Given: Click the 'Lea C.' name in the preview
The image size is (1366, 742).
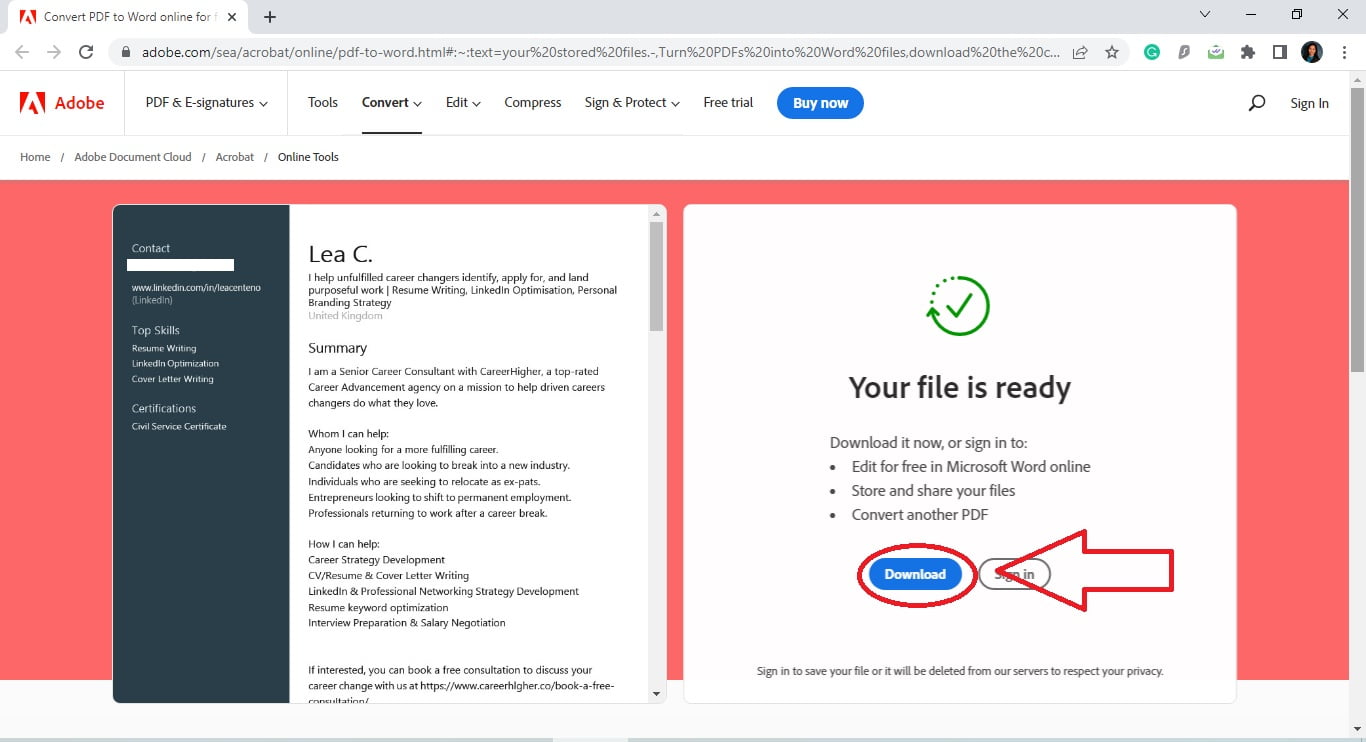Looking at the screenshot, I should tap(340, 254).
